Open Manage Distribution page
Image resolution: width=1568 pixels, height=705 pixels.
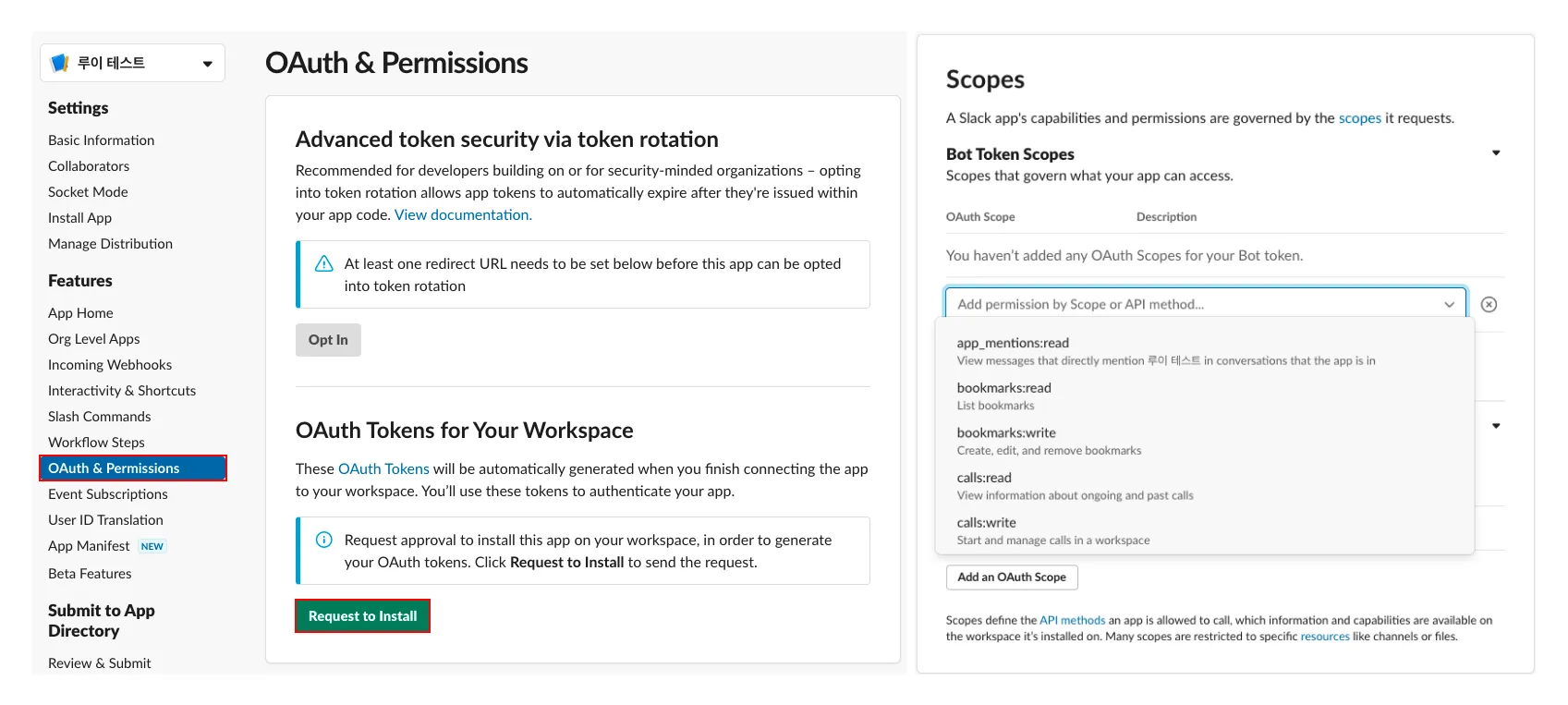(x=110, y=244)
